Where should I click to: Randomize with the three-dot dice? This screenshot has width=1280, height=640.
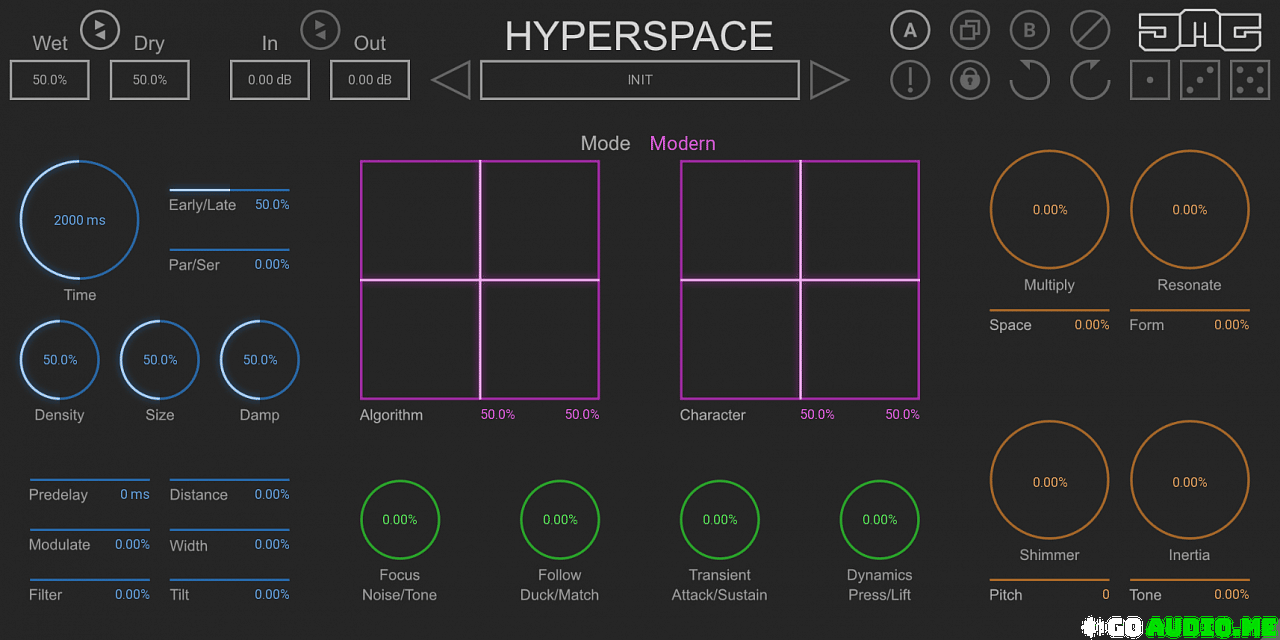click(x=1200, y=80)
